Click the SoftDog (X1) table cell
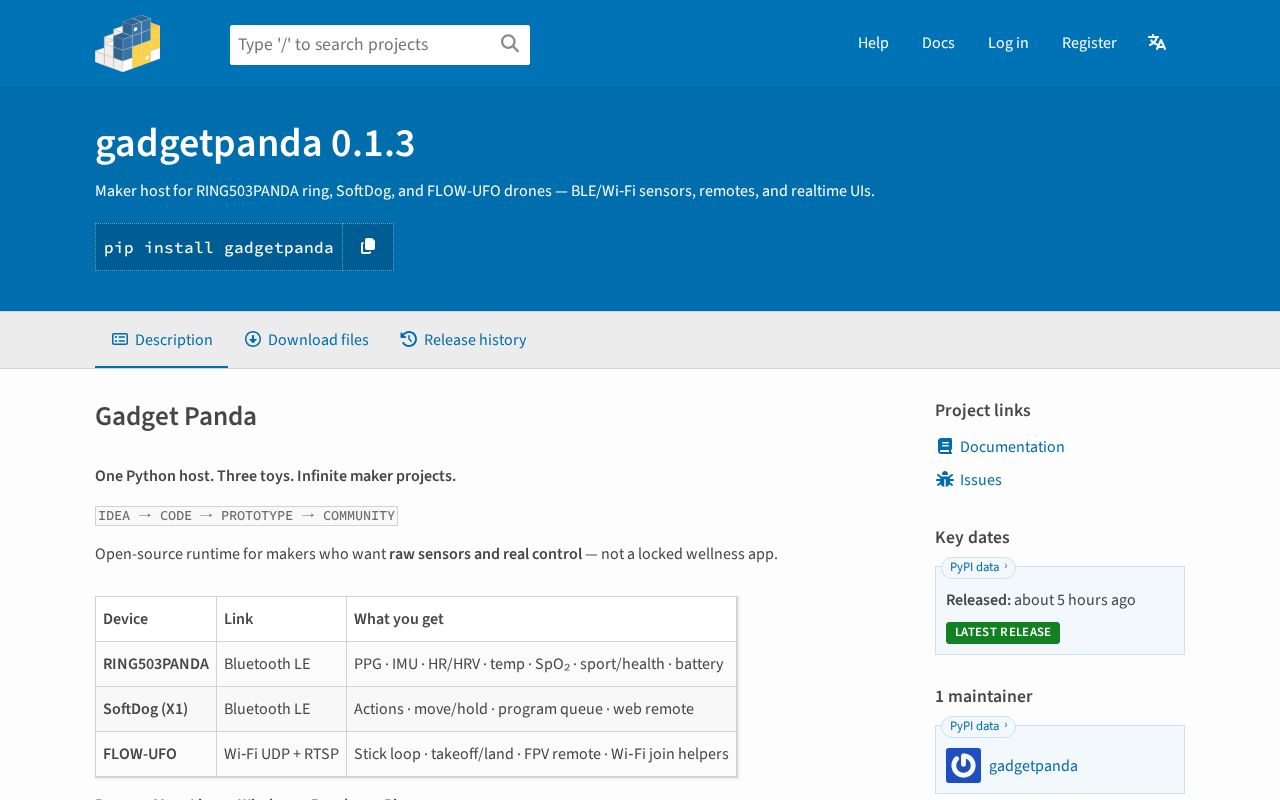 pyautogui.click(x=156, y=708)
